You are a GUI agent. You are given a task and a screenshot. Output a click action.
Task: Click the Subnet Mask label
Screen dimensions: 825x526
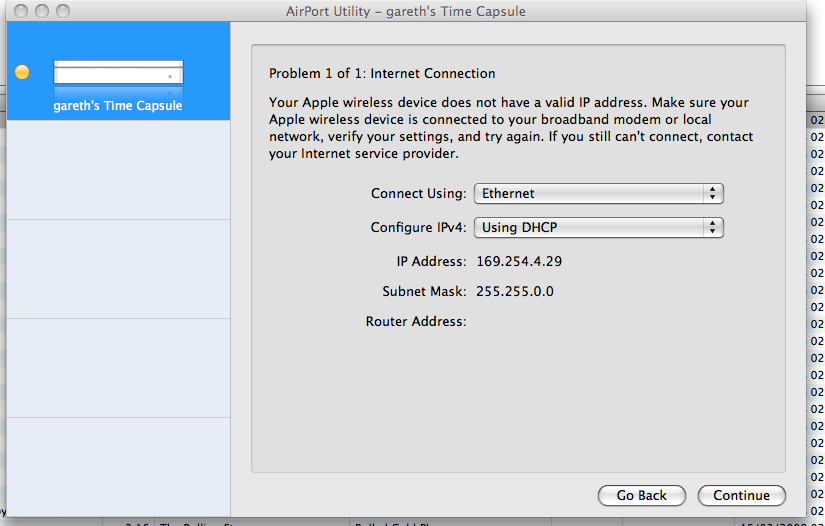tap(424, 291)
